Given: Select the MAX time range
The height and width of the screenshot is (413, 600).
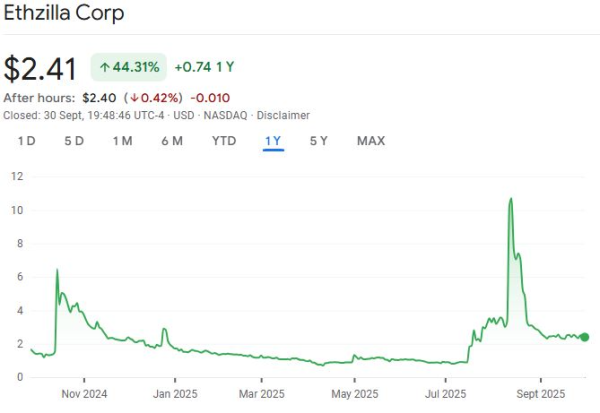Looking at the screenshot, I should point(371,141).
